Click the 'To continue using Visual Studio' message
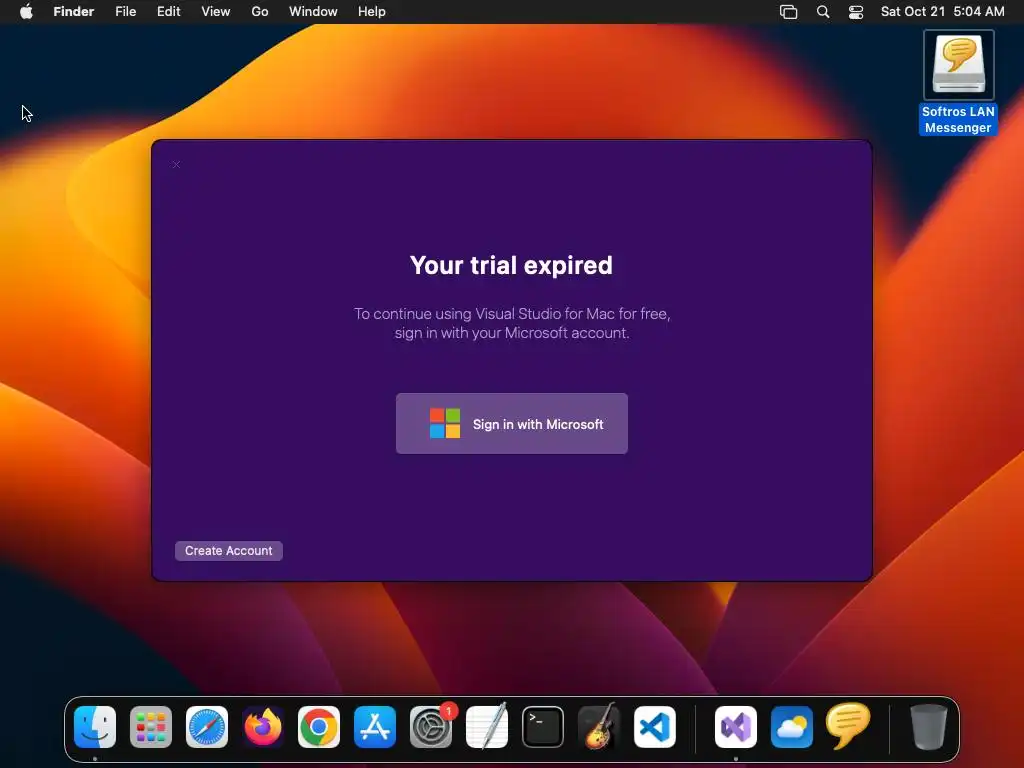The image size is (1024, 768). click(512, 323)
